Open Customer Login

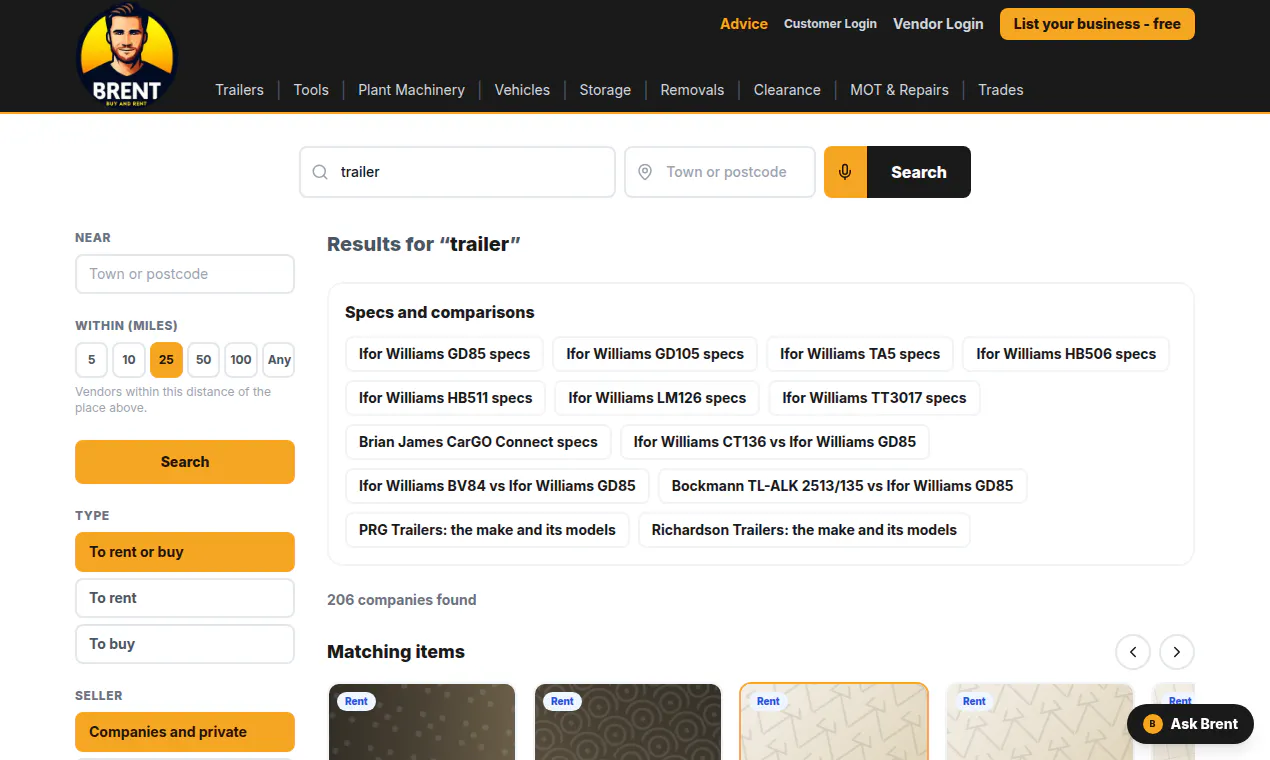(x=830, y=24)
